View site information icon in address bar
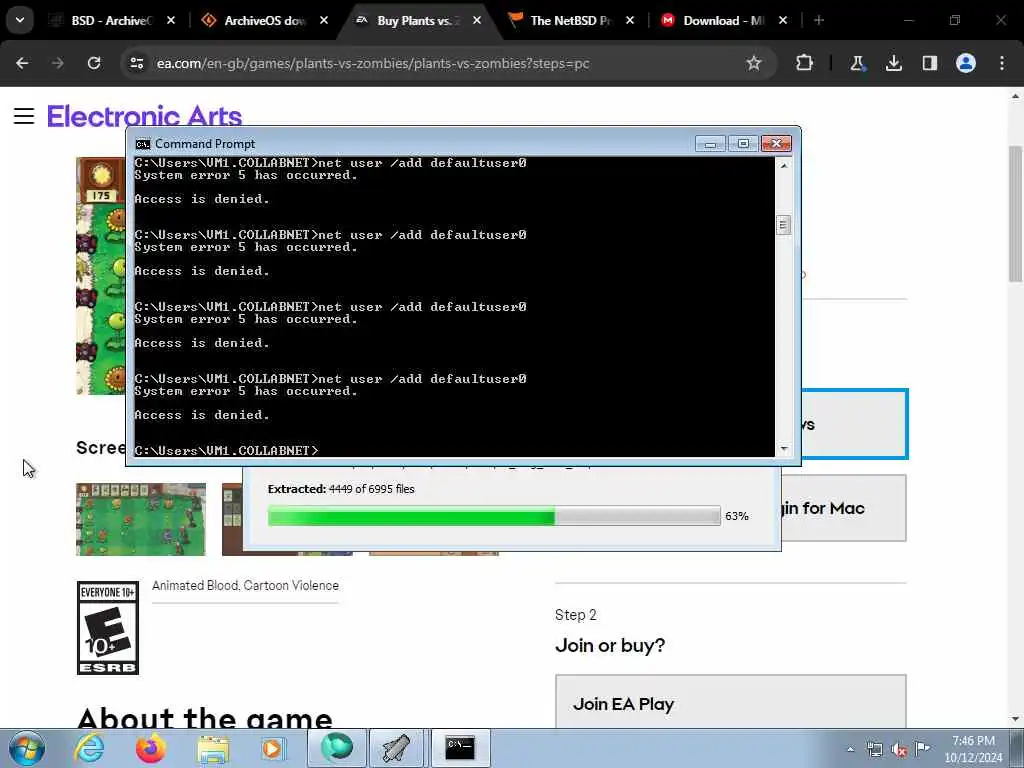The image size is (1024, 768). (136, 63)
